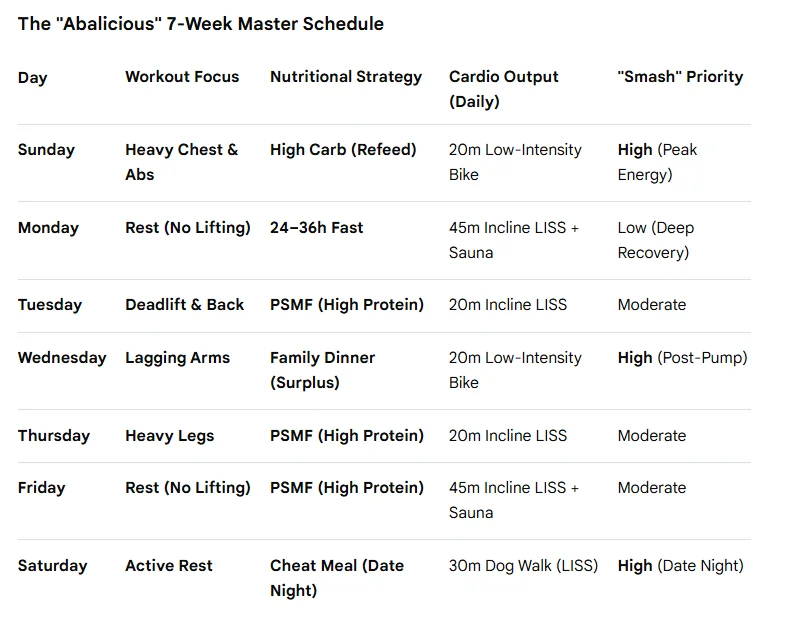Select the "Smash" Priority column header

click(680, 77)
